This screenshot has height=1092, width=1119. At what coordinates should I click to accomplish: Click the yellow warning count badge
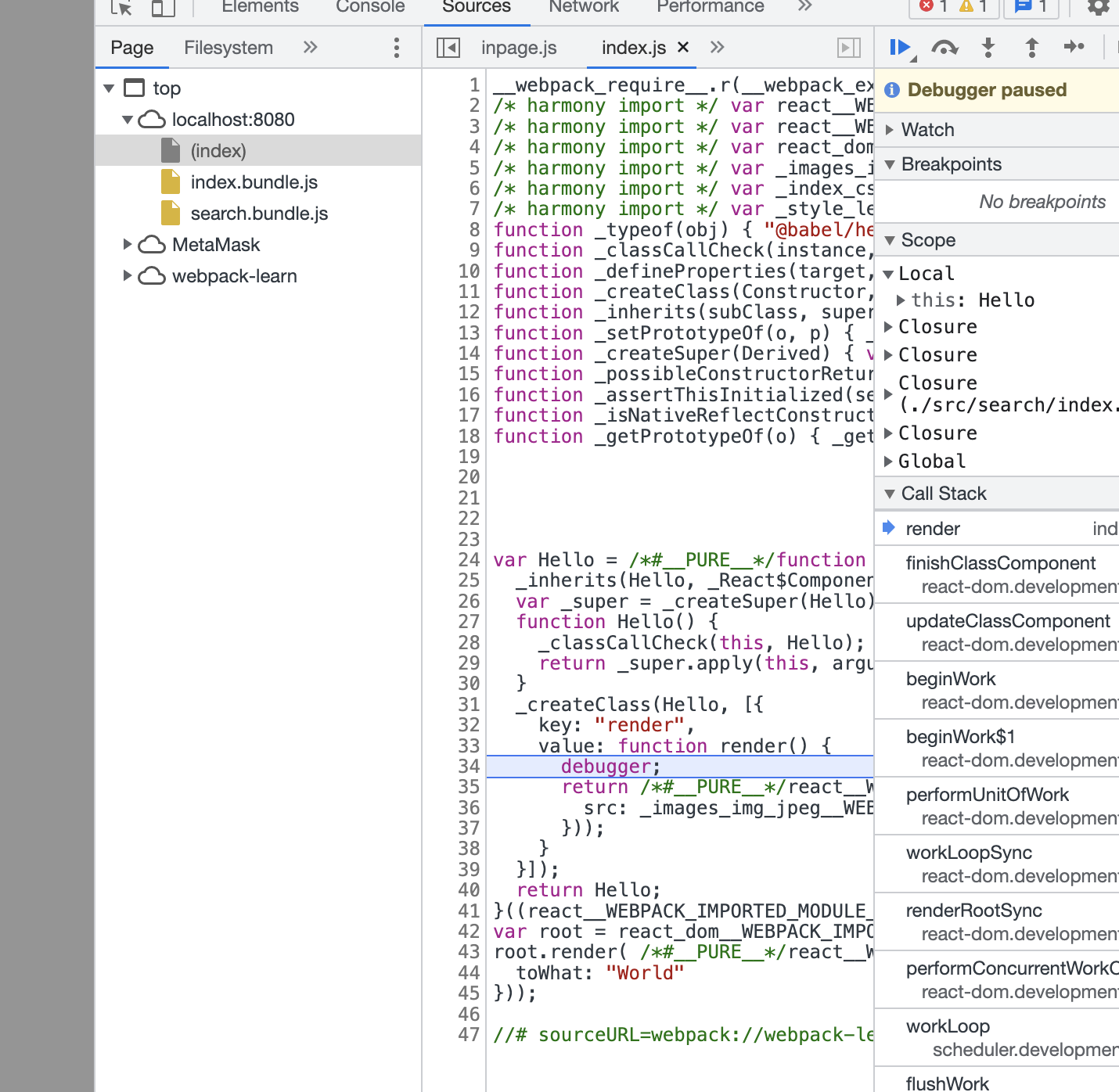pos(974,6)
